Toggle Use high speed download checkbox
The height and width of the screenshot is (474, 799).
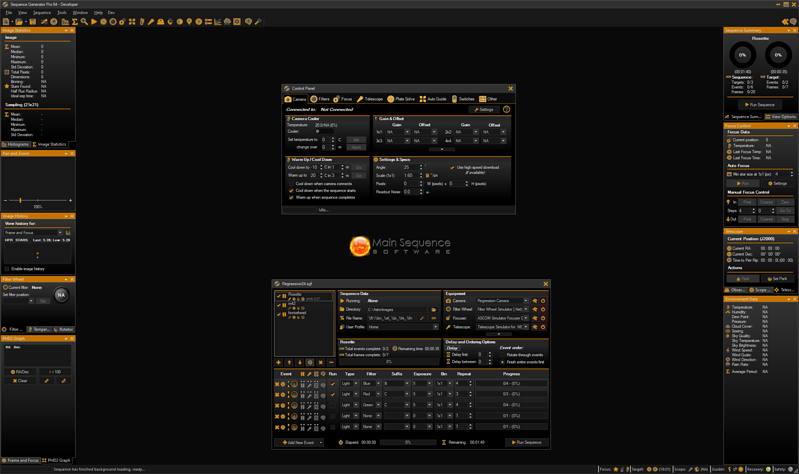tap(452, 167)
